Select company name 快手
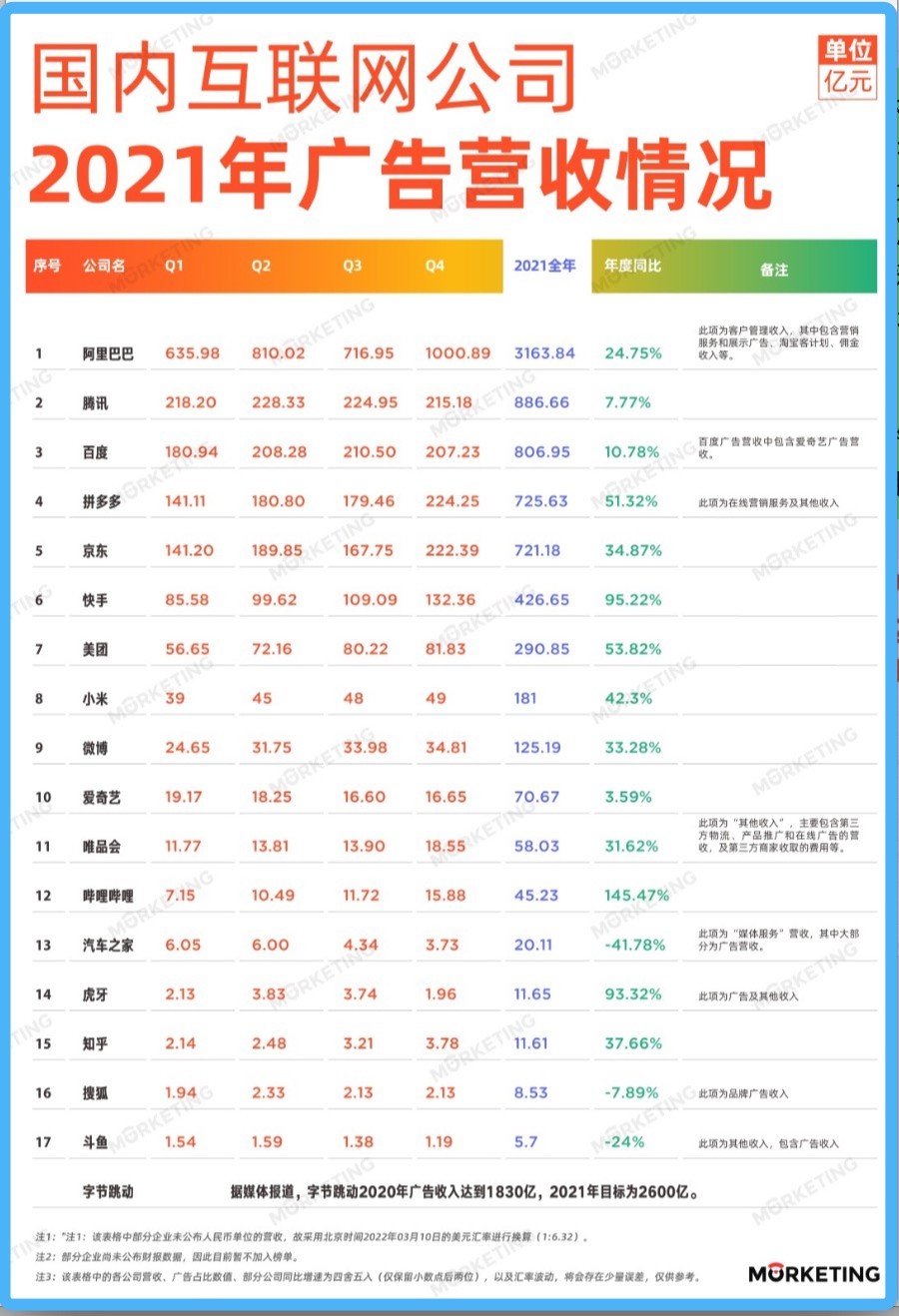 pos(95,600)
